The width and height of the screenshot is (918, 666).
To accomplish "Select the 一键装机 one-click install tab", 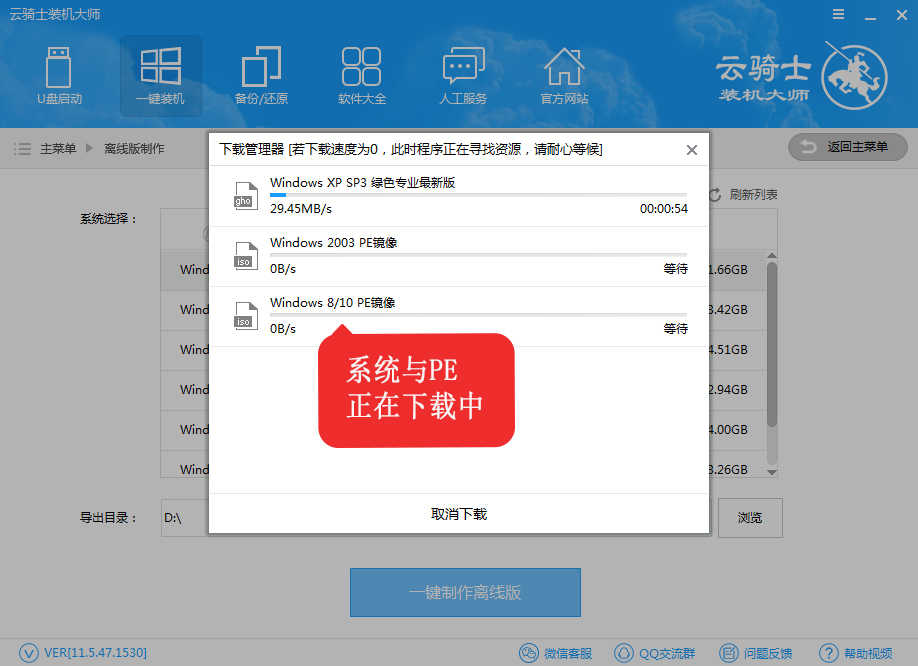I will (x=160, y=76).
